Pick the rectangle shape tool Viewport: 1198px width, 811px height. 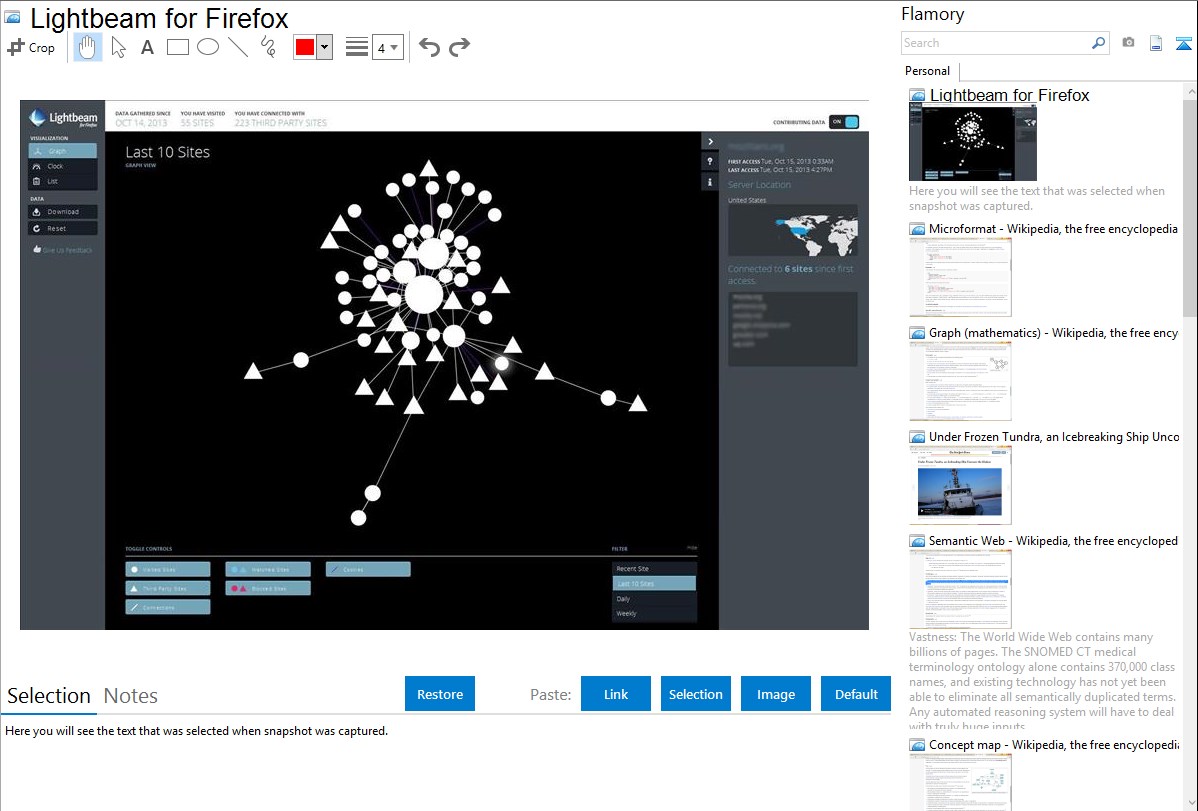(x=177, y=47)
